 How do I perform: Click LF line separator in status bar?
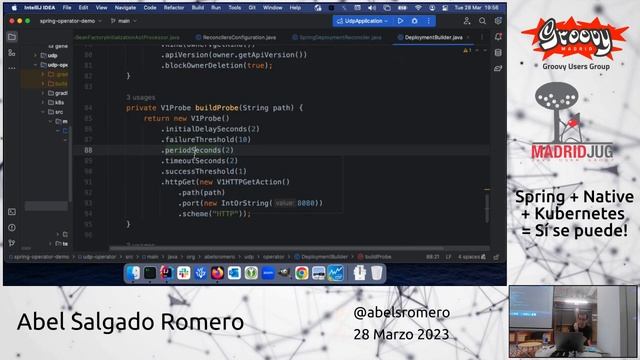pyautogui.click(x=448, y=257)
